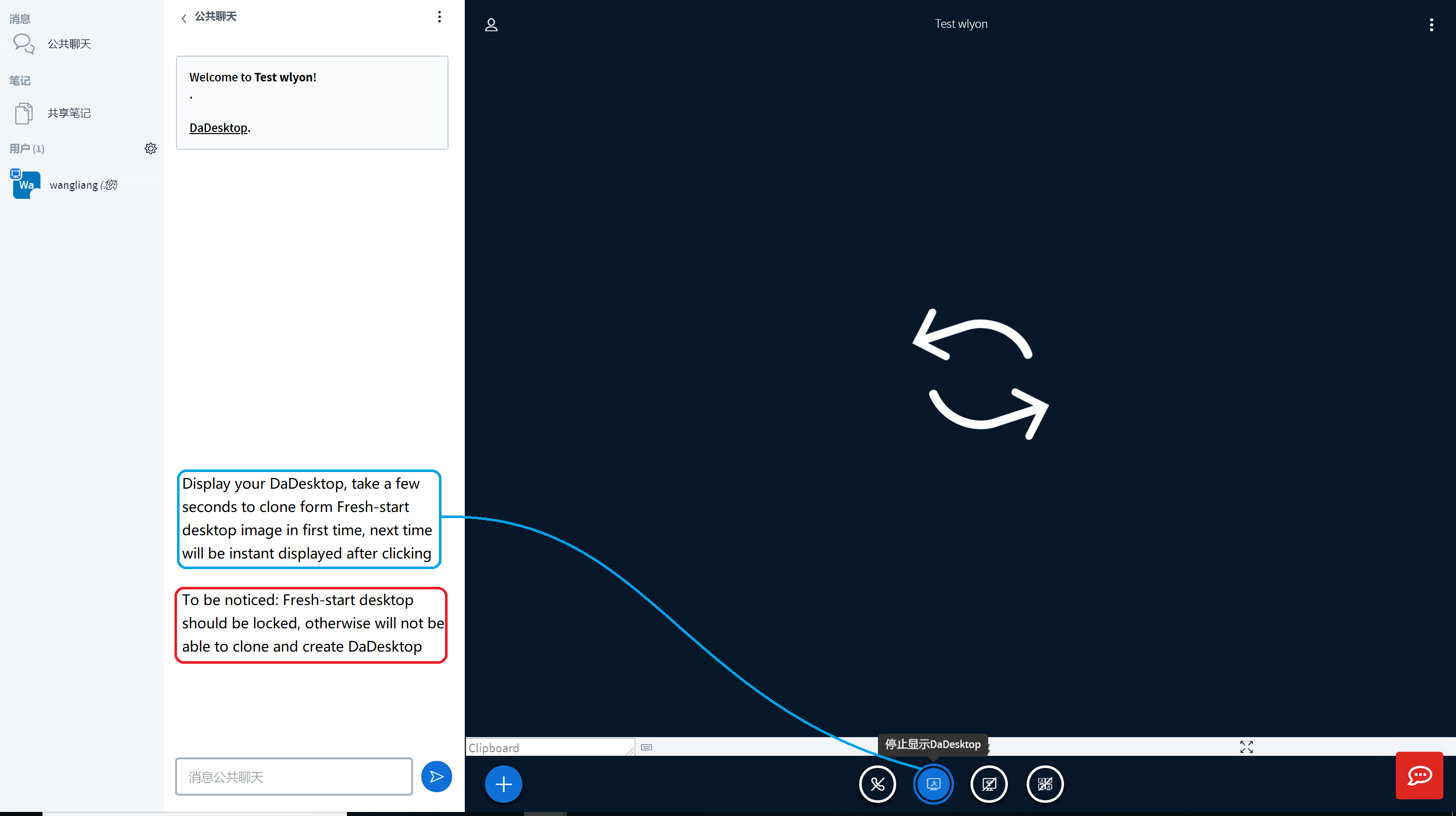Send chat message with blue arrow button
Viewport: 1456px width, 816px height.
436,777
